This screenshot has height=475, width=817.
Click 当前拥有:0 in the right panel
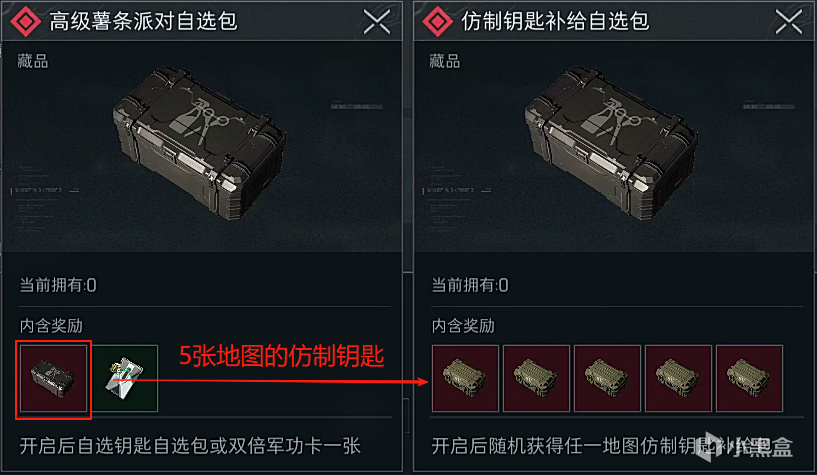tap(470, 285)
